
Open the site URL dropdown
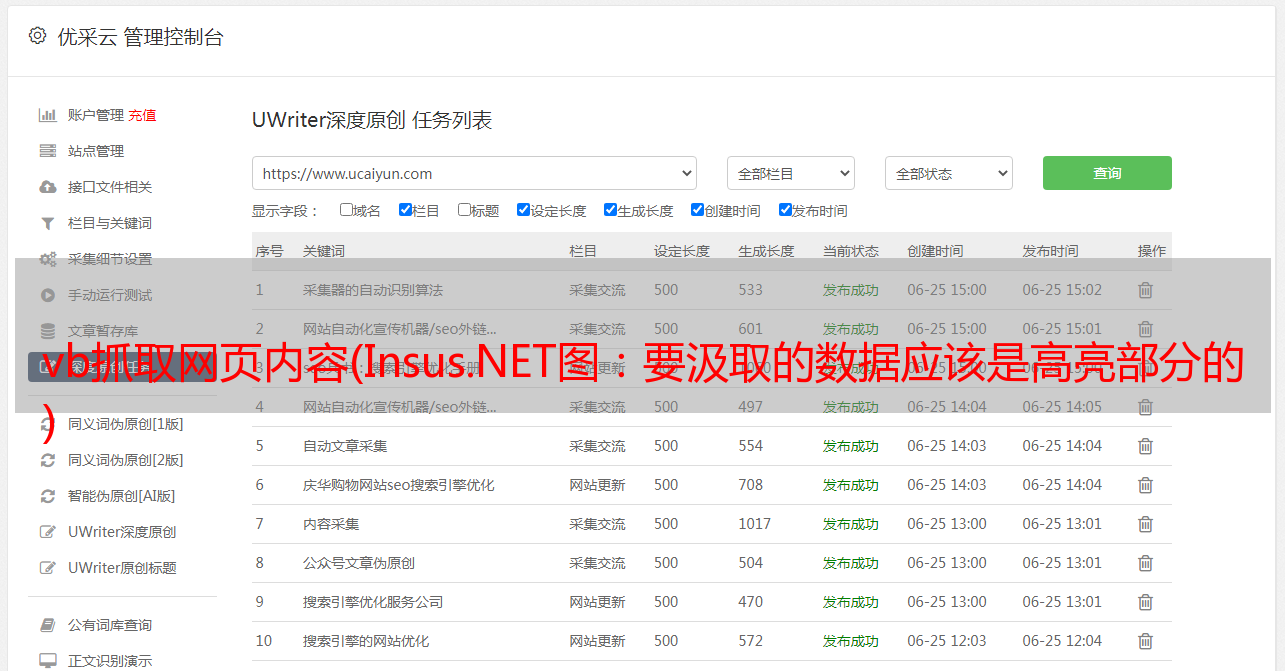pos(474,173)
